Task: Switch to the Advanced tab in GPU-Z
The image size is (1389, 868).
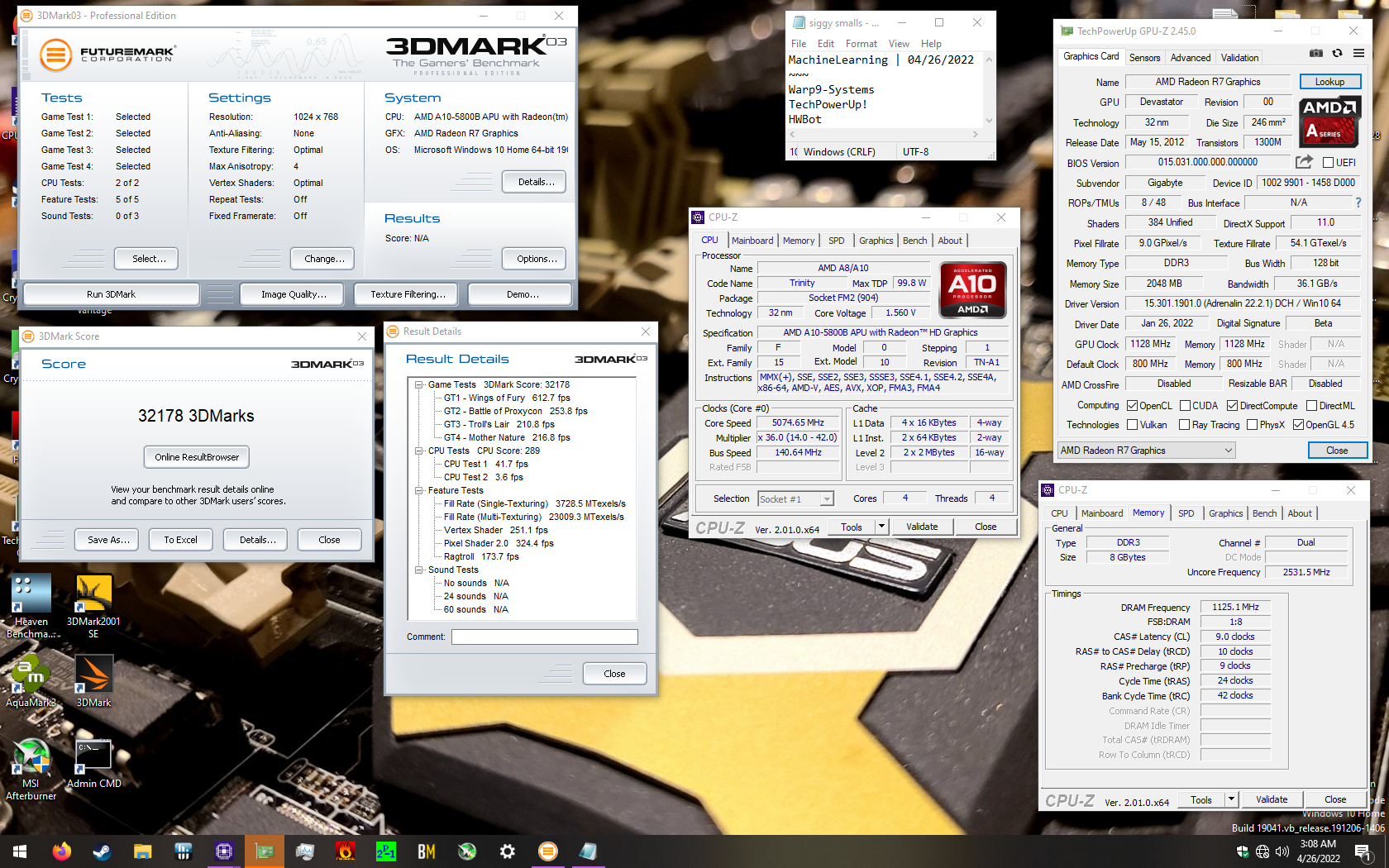Action: tap(1190, 58)
